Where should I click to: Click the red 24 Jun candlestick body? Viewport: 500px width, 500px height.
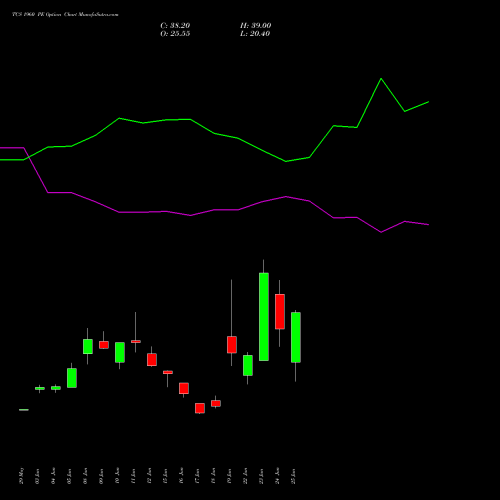coord(280,312)
